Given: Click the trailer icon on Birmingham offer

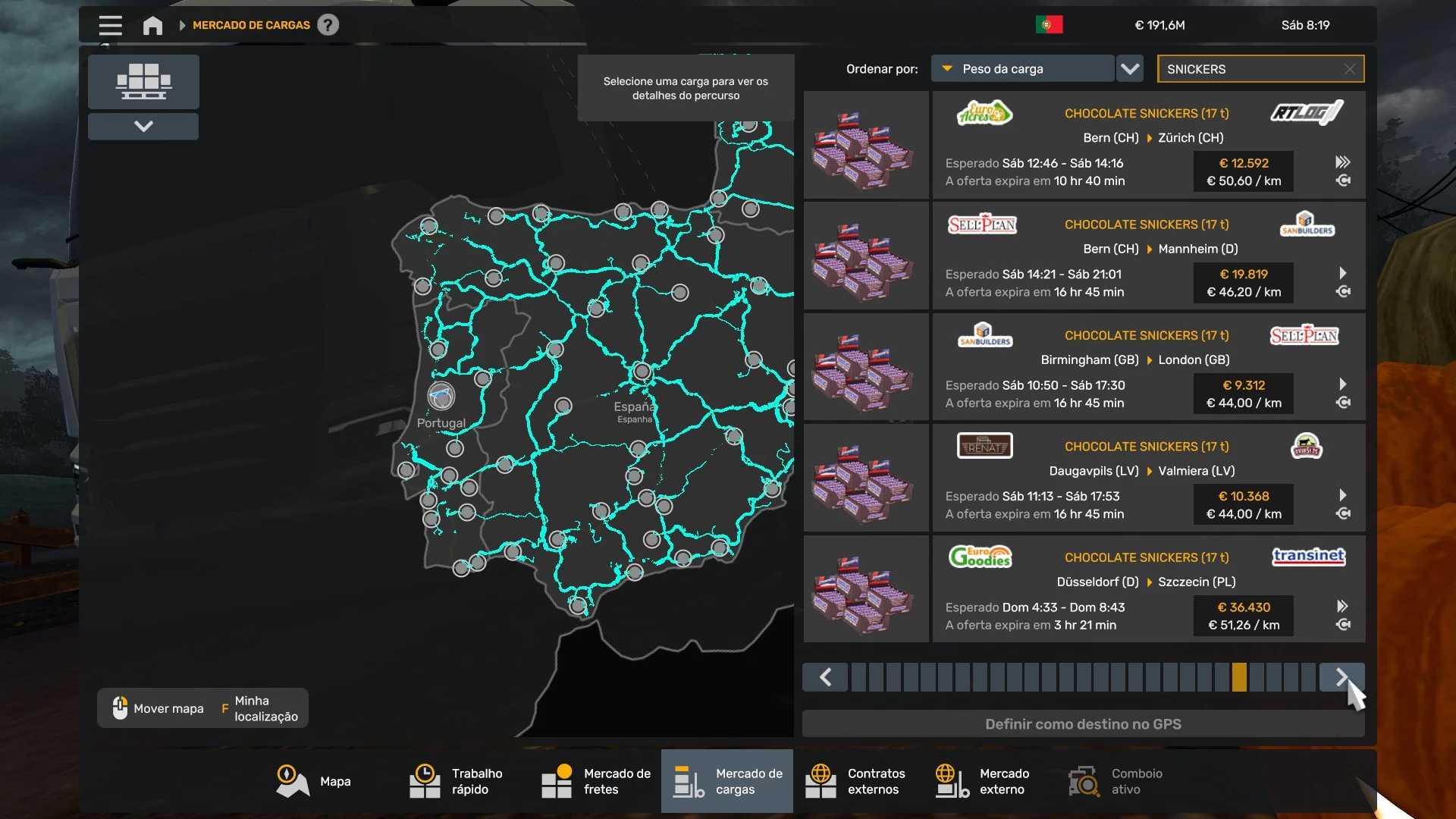Looking at the screenshot, I should click(x=1343, y=403).
